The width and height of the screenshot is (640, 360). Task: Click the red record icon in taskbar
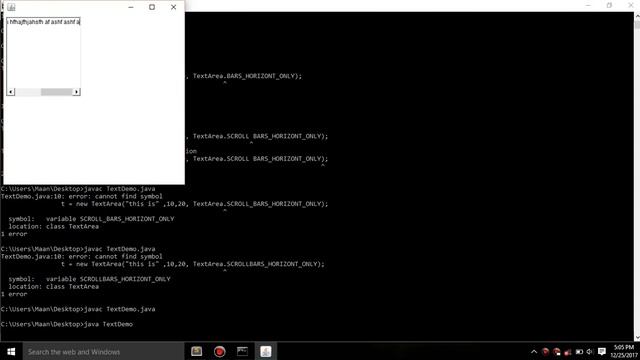[220, 351]
